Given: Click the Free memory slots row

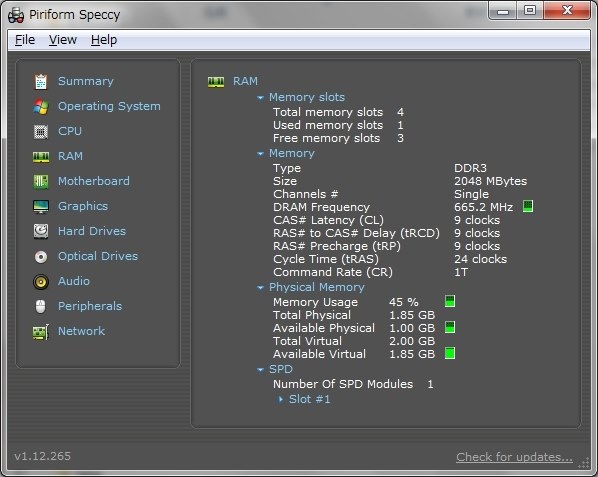Looking at the screenshot, I should [338, 138].
